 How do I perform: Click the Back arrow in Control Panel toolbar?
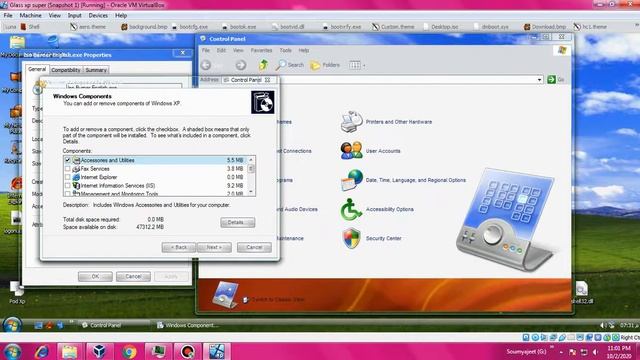(207, 65)
